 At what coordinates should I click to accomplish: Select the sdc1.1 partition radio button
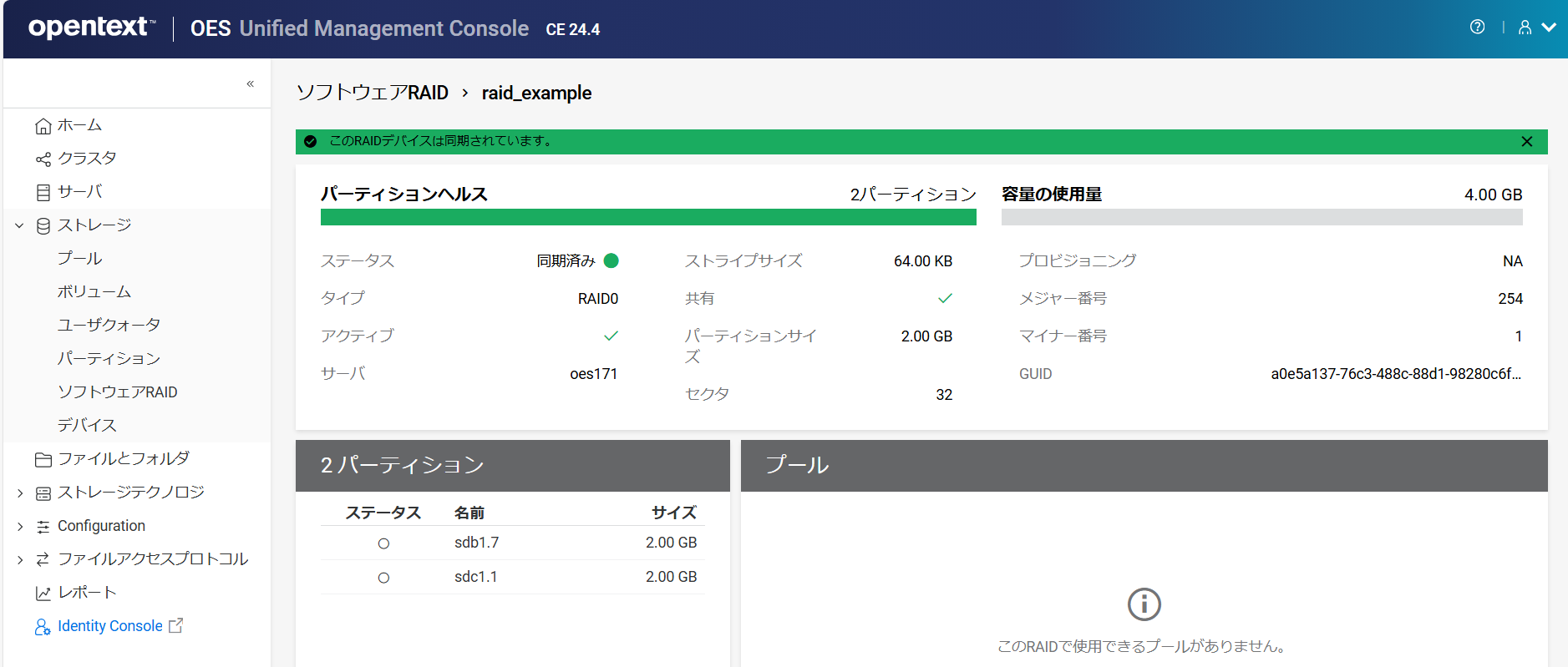pyautogui.click(x=383, y=578)
